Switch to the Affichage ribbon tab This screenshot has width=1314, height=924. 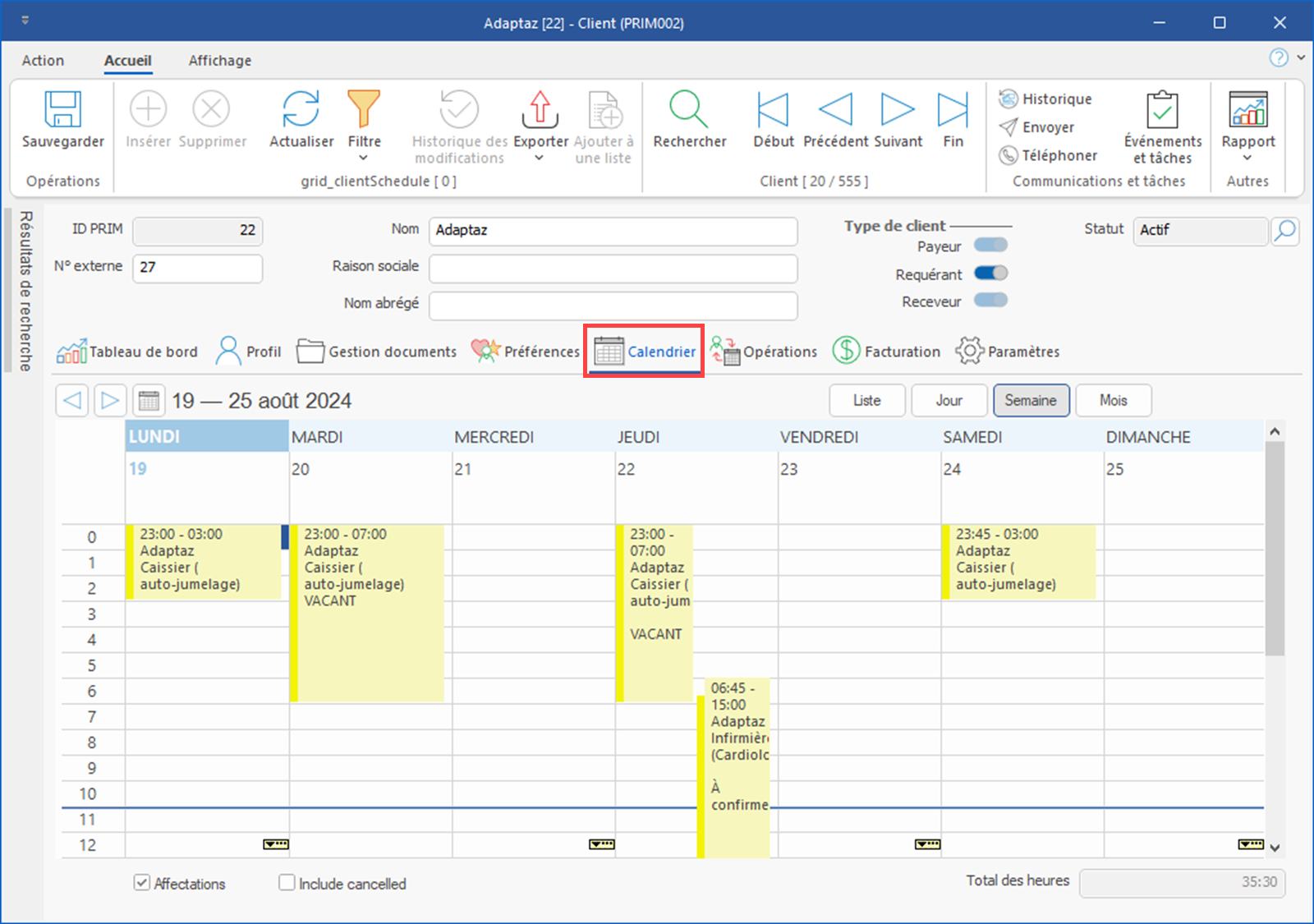click(219, 61)
